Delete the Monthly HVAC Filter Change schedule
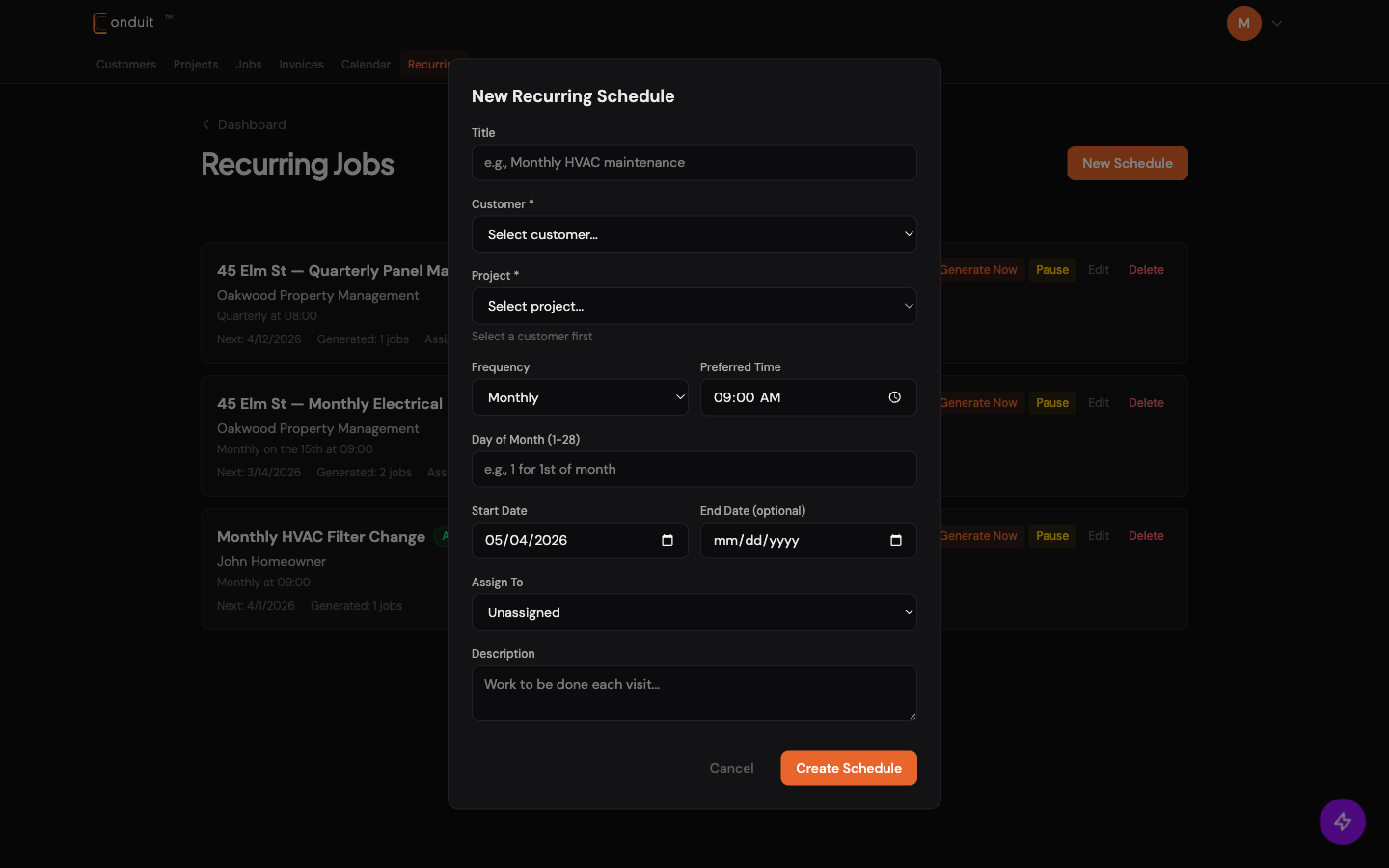The image size is (1389, 868). click(x=1146, y=536)
